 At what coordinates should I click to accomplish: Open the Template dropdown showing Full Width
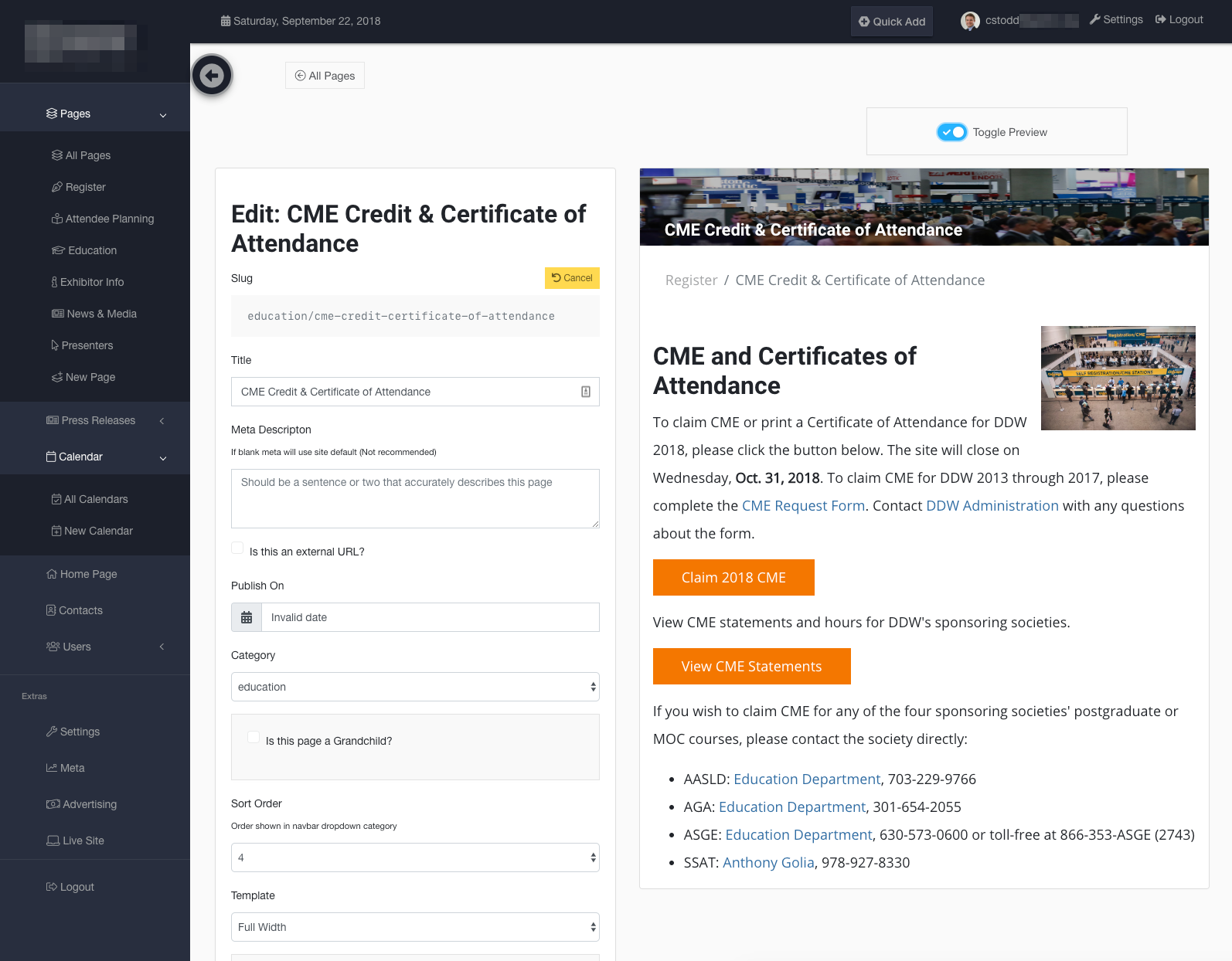pyautogui.click(x=415, y=927)
